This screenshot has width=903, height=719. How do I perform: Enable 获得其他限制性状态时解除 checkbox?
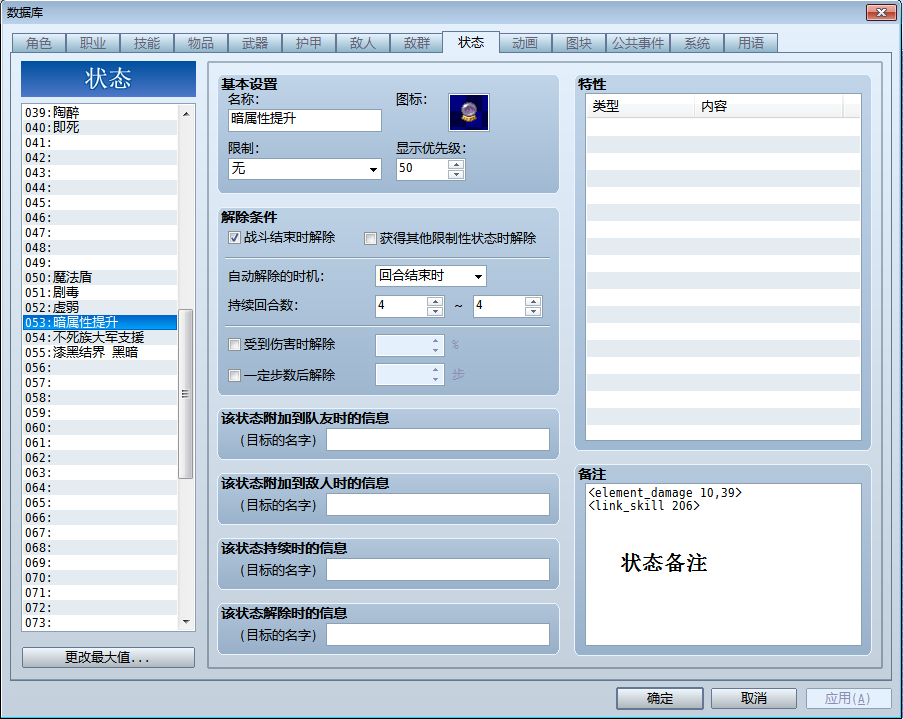point(370,238)
